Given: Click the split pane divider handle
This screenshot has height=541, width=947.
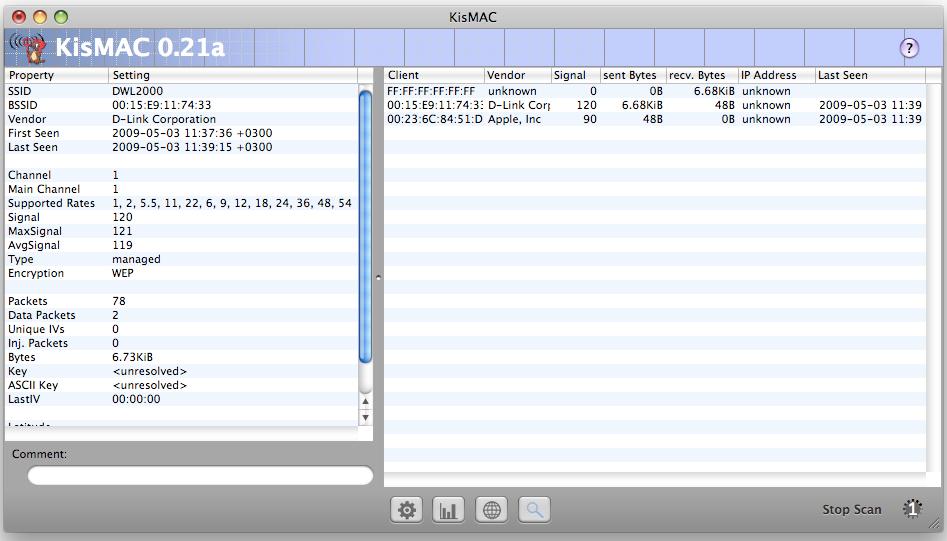Looking at the screenshot, I should tap(378, 278).
